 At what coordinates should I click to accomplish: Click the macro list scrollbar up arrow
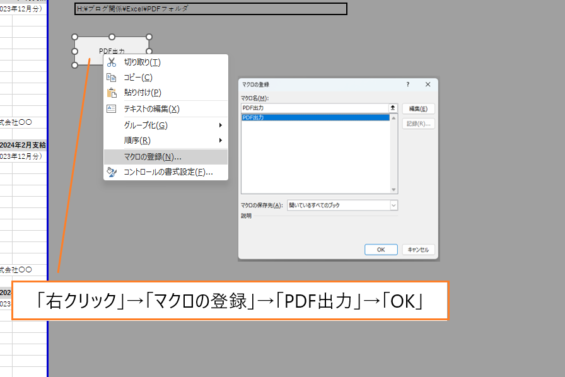tap(393, 118)
